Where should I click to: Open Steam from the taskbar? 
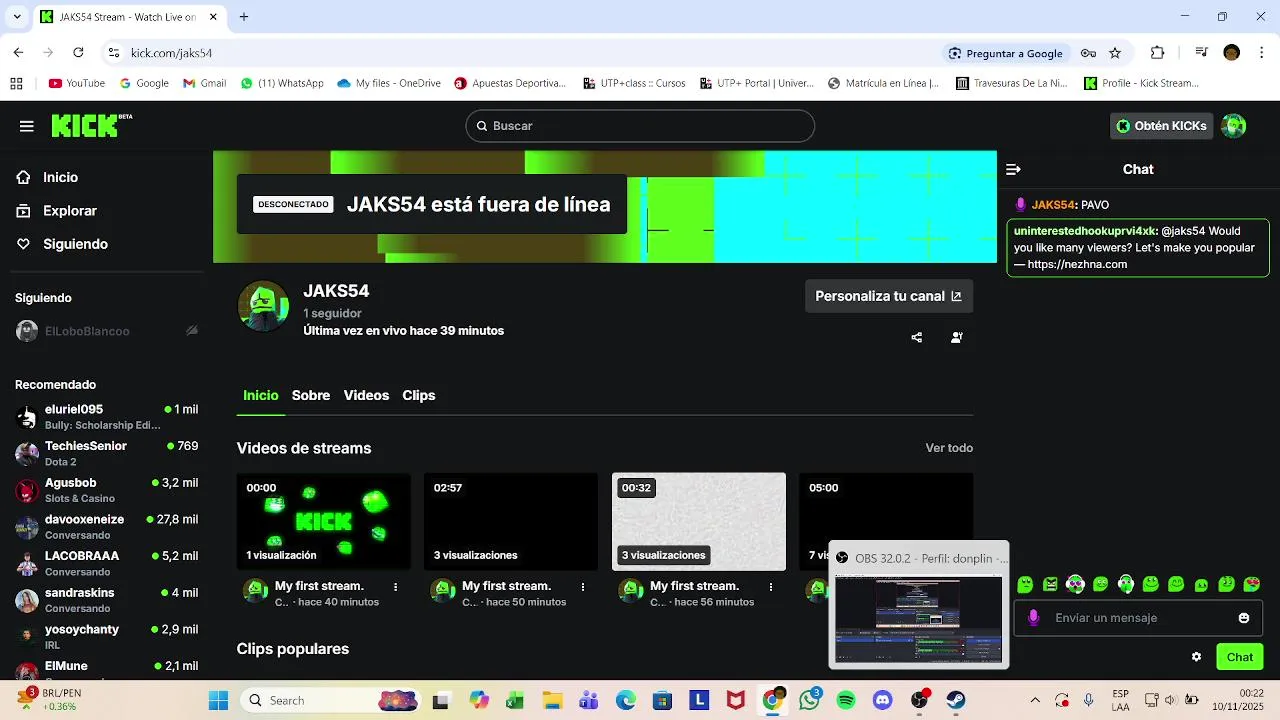[956, 701]
